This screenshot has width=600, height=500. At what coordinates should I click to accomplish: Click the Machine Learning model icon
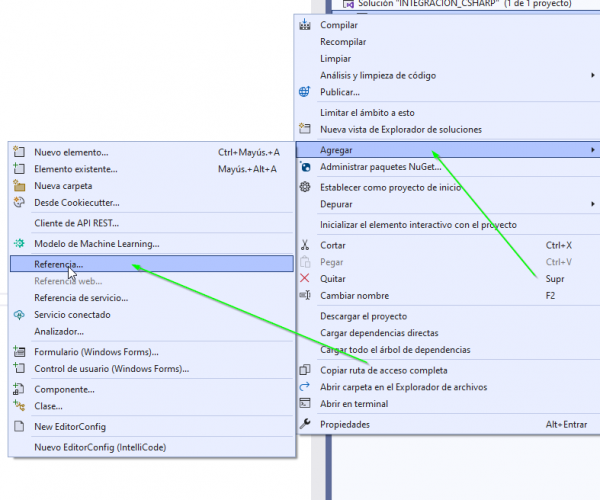coord(19,243)
